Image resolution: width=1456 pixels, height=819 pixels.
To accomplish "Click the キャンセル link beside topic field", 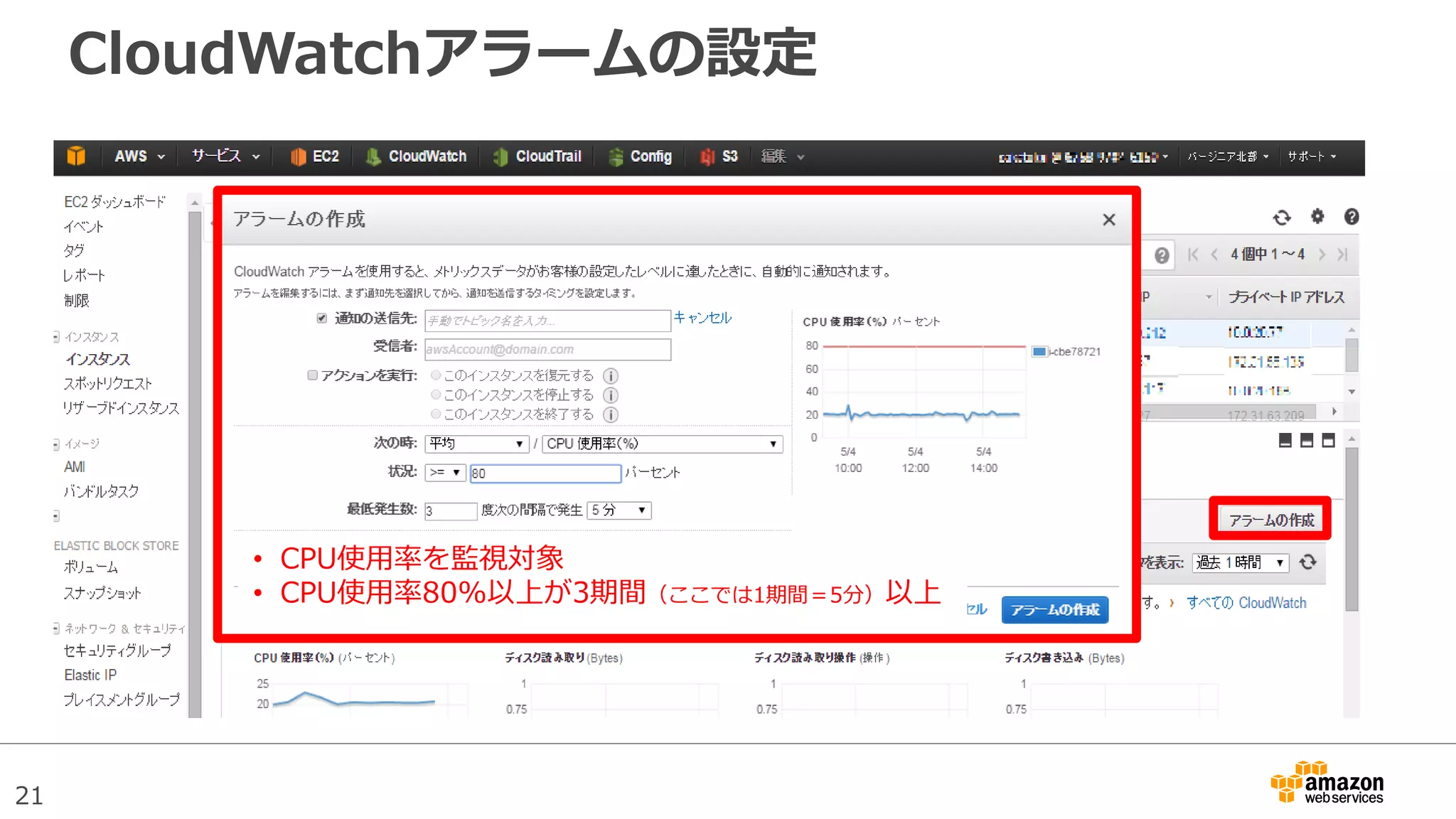I will point(702,318).
